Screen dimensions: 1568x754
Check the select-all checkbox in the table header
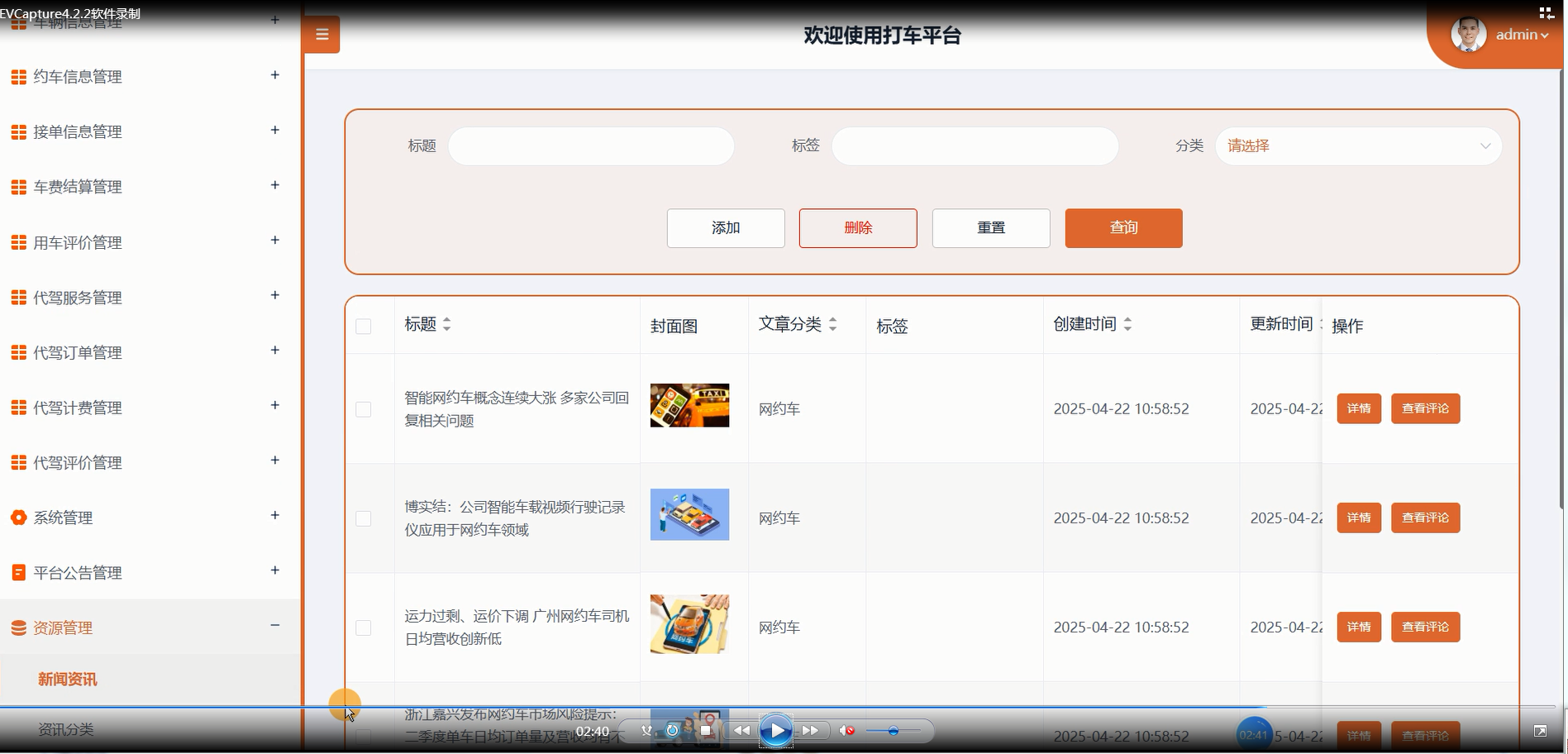pyautogui.click(x=363, y=326)
